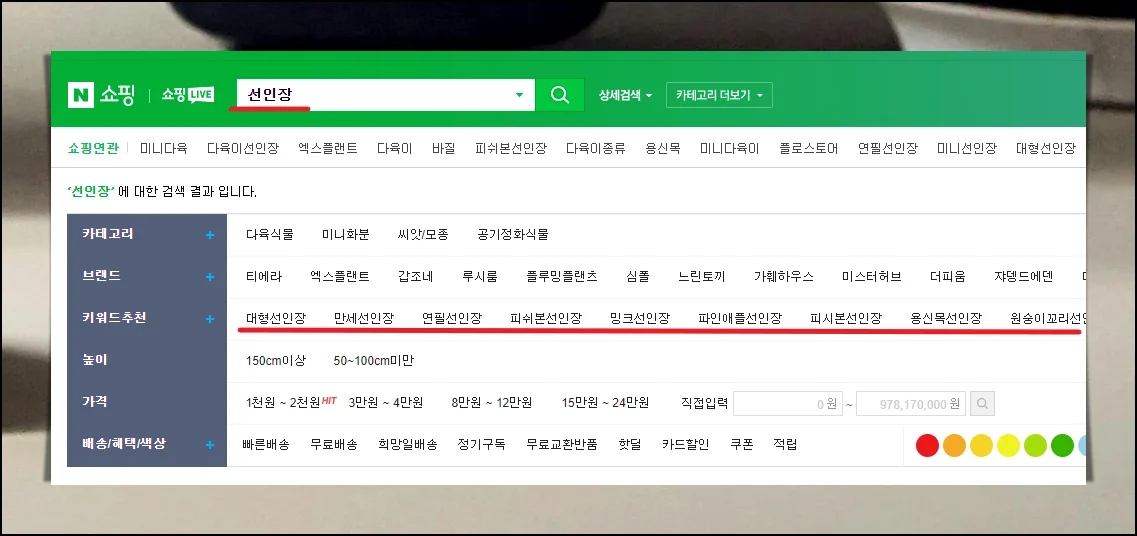
Task: Click related keyword 플로스토어
Action: [809, 149]
